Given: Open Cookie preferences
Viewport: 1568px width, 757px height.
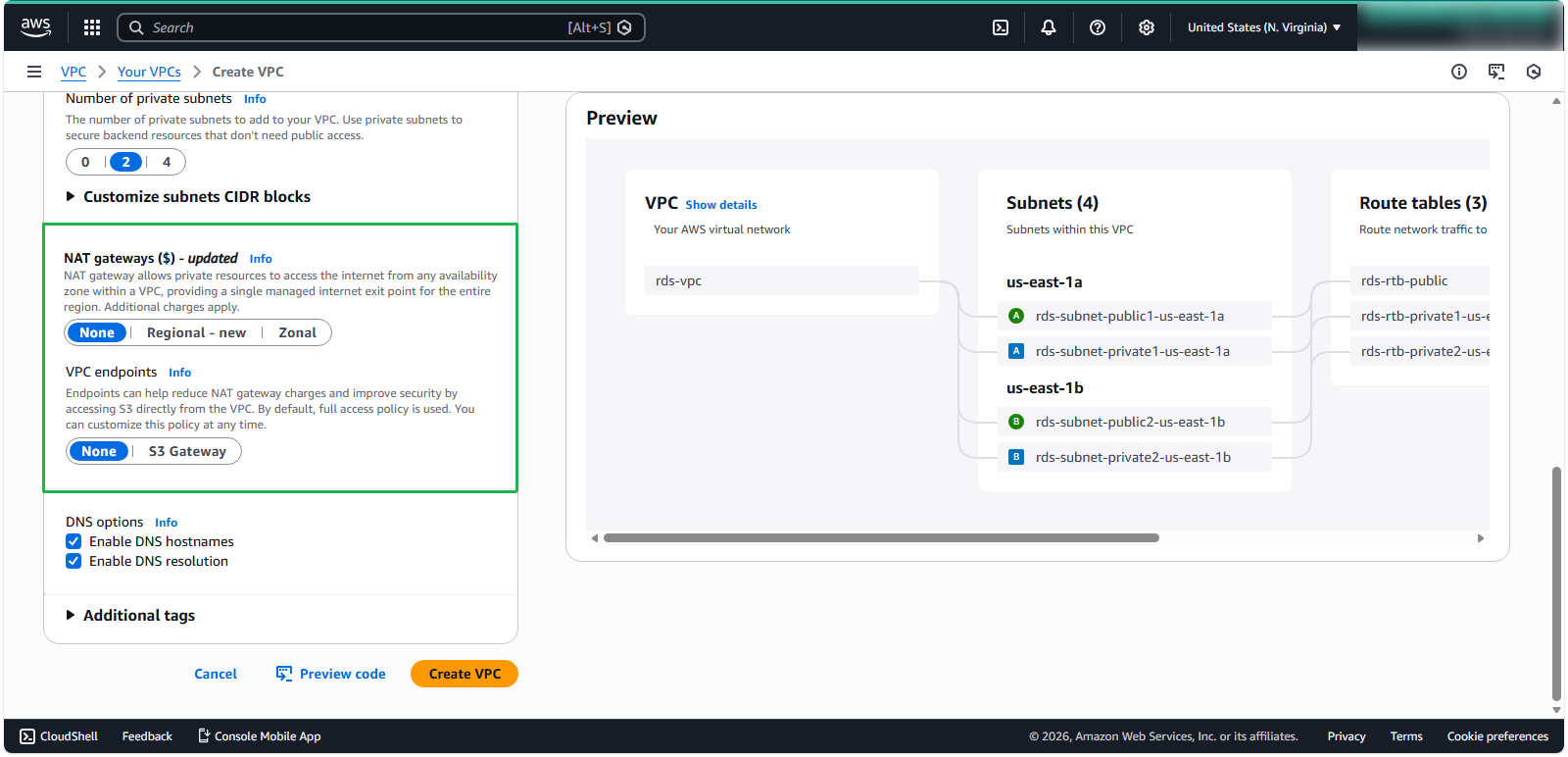Looking at the screenshot, I should tap(1497, 736).
